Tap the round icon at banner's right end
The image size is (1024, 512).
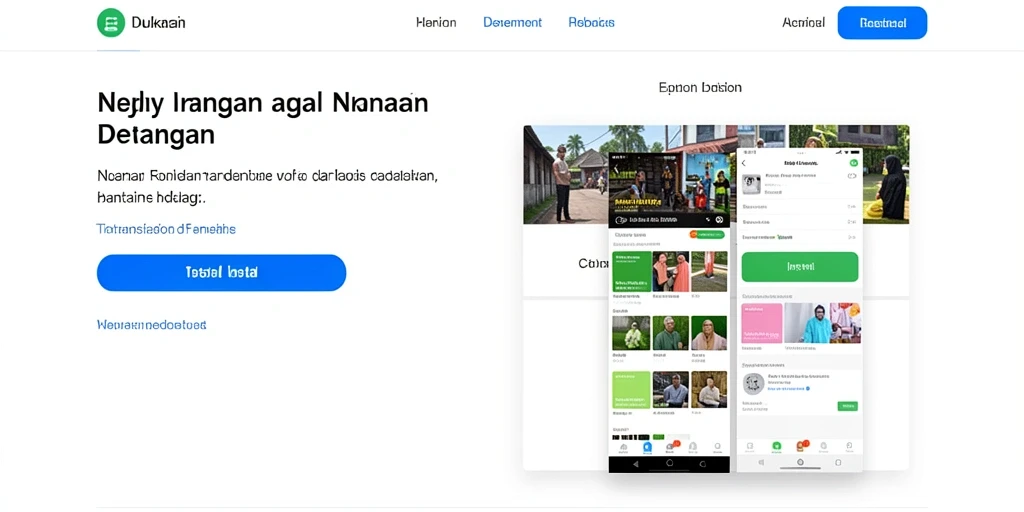click(x=719, y=220)
